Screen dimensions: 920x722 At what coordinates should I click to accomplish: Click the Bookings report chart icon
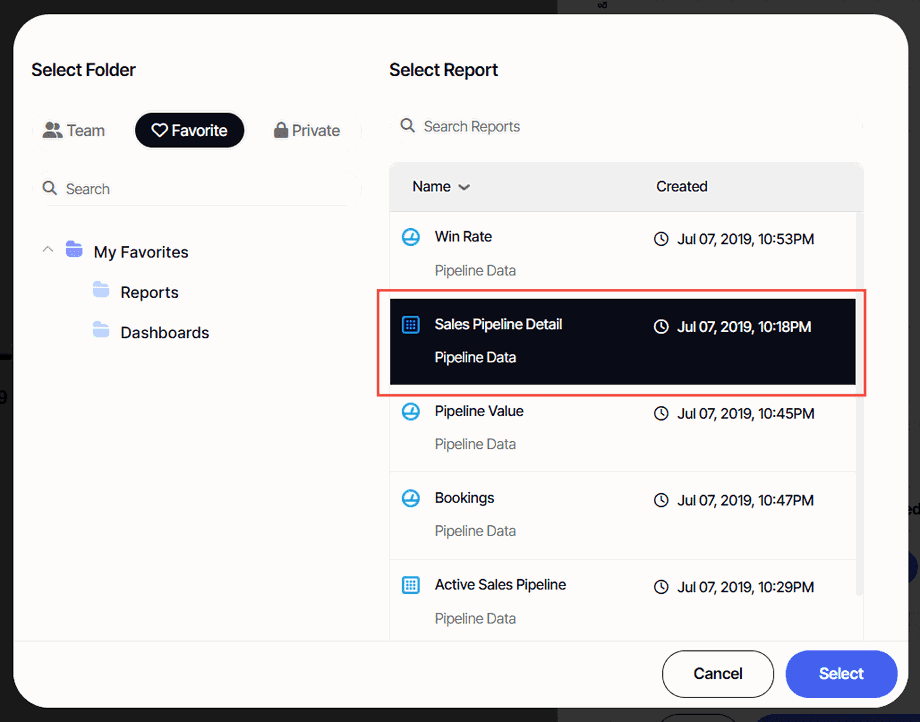click(410, 499)
